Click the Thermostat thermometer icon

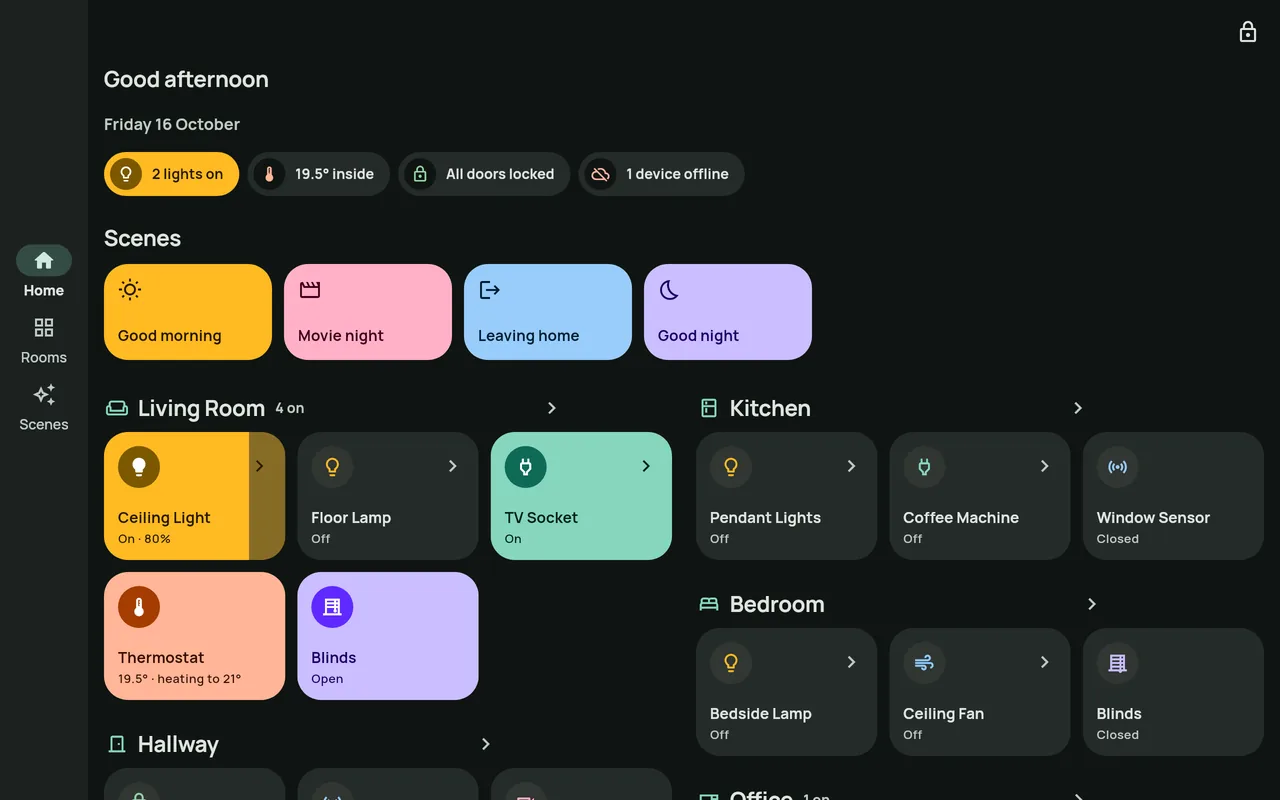click(139, 606)
